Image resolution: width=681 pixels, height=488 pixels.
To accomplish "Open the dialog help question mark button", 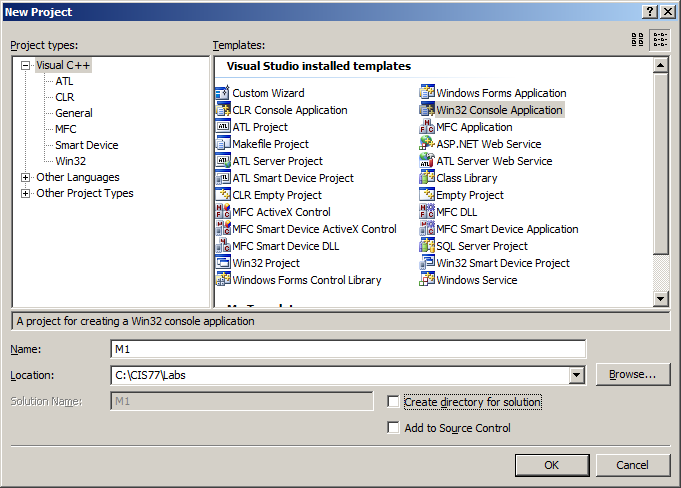I will tap(650, 12).
